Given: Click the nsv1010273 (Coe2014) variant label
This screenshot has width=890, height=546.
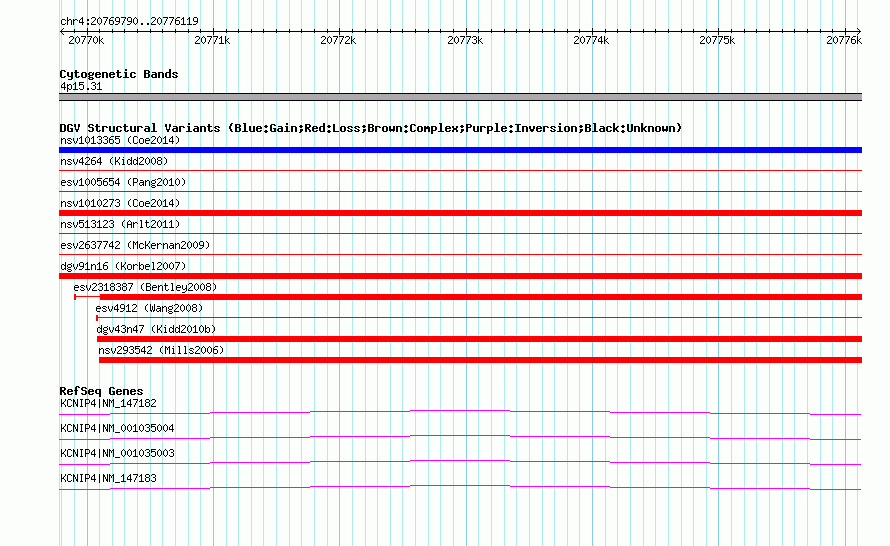Looking at the screenshot, I should click(x=120, y=203).
